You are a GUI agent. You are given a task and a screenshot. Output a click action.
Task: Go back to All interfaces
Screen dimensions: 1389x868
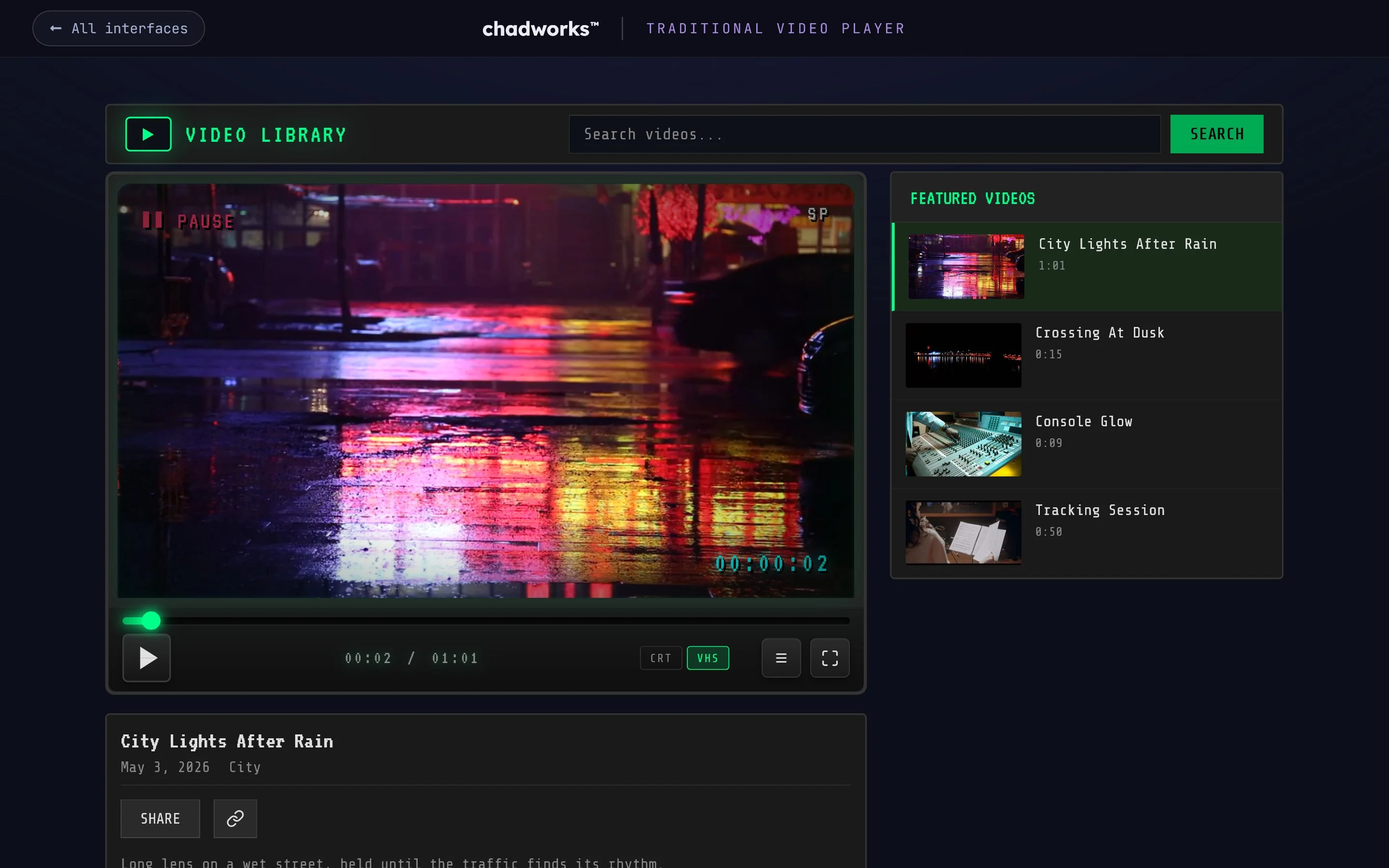click(x=119, y=28)
